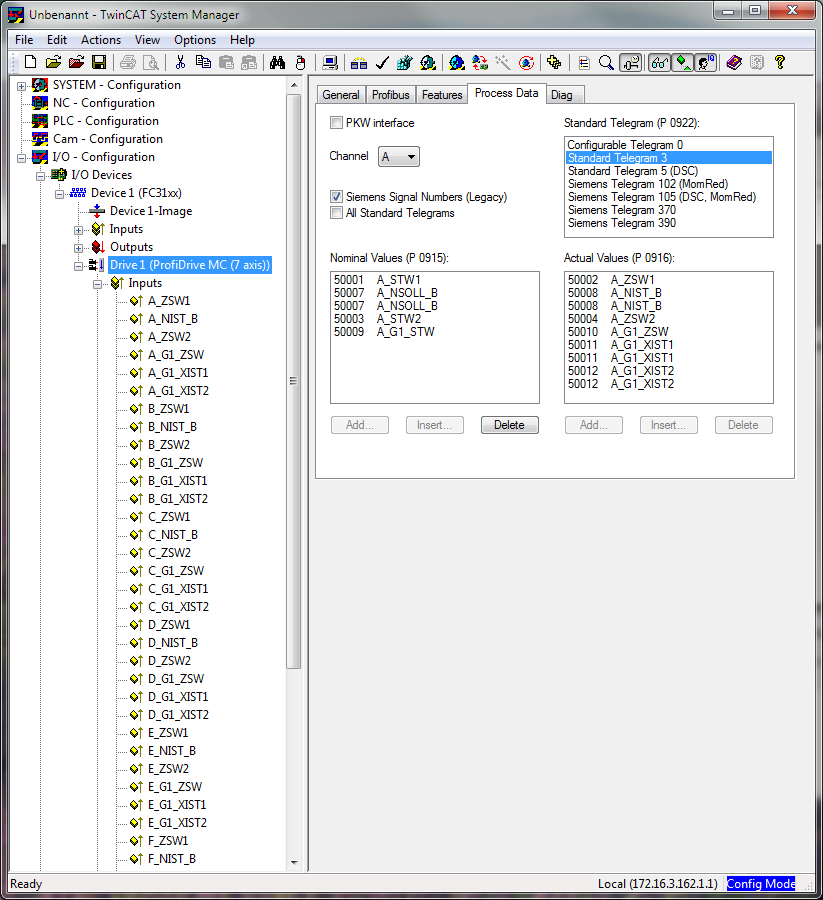Switch to the General tab
The width and height of the screenshot is (823, 900).
coord(341,95)
